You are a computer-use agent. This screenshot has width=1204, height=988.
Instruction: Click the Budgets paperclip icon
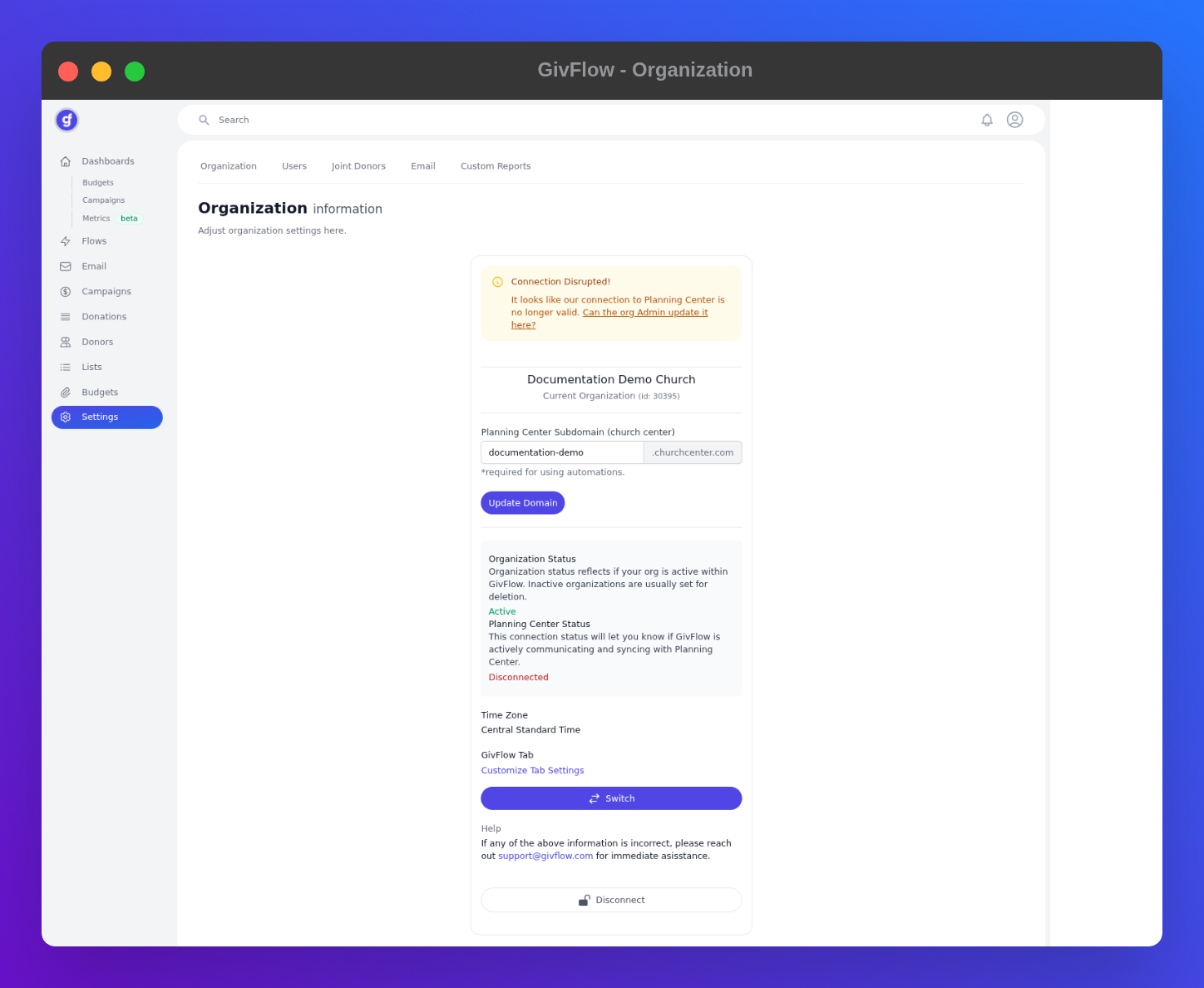tap(66, 393)
